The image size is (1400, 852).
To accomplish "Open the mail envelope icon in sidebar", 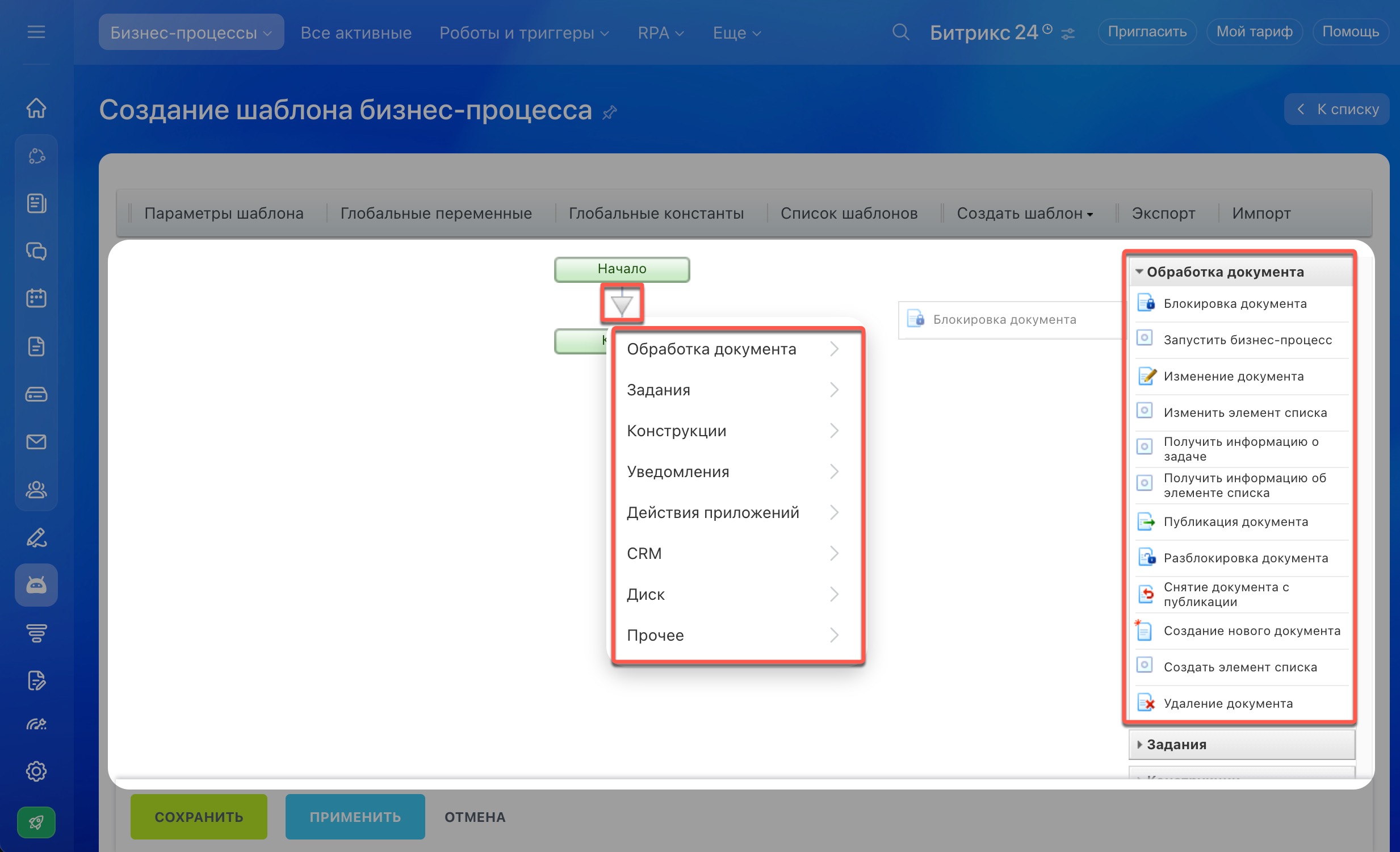I will (36, 442).
